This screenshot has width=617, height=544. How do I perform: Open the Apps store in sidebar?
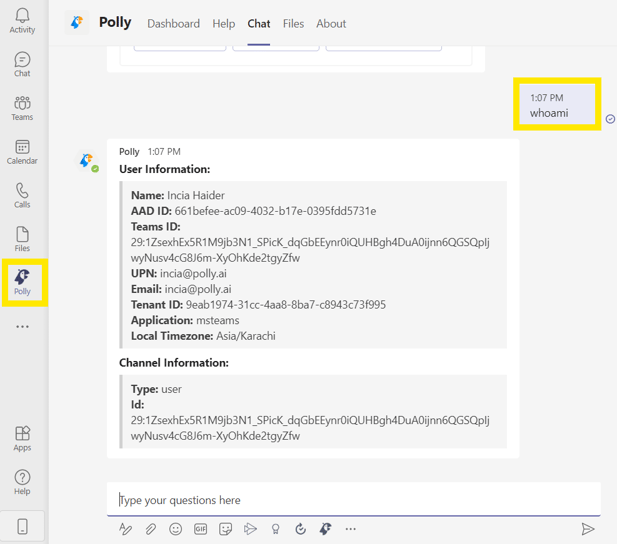point(22,439)
